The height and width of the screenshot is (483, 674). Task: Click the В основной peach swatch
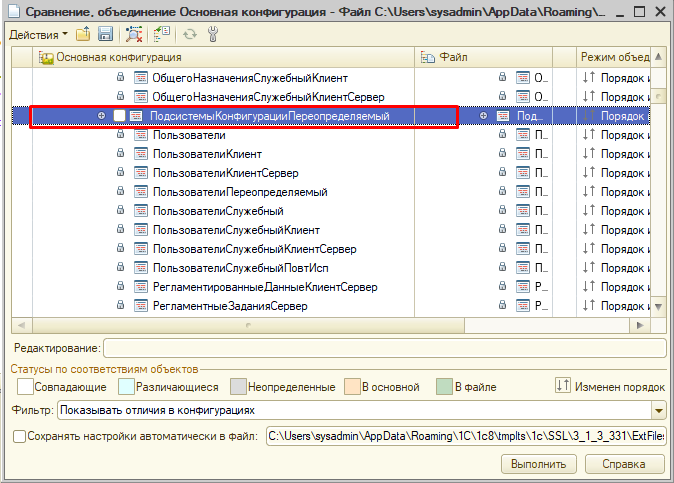pyautogui.click(x=352, y=387)
